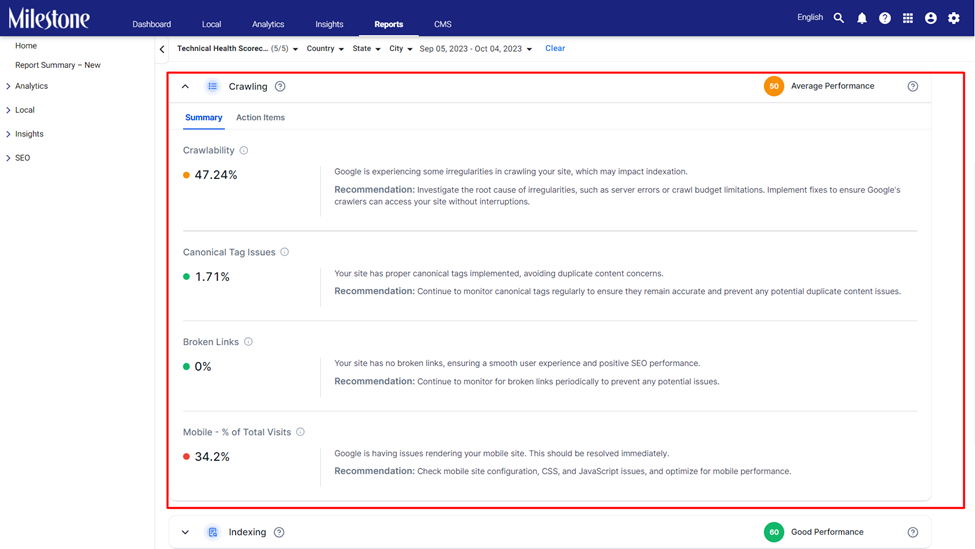Collapse the Crawling section
The height and width of the screenshot is (549, 975).
185,86
